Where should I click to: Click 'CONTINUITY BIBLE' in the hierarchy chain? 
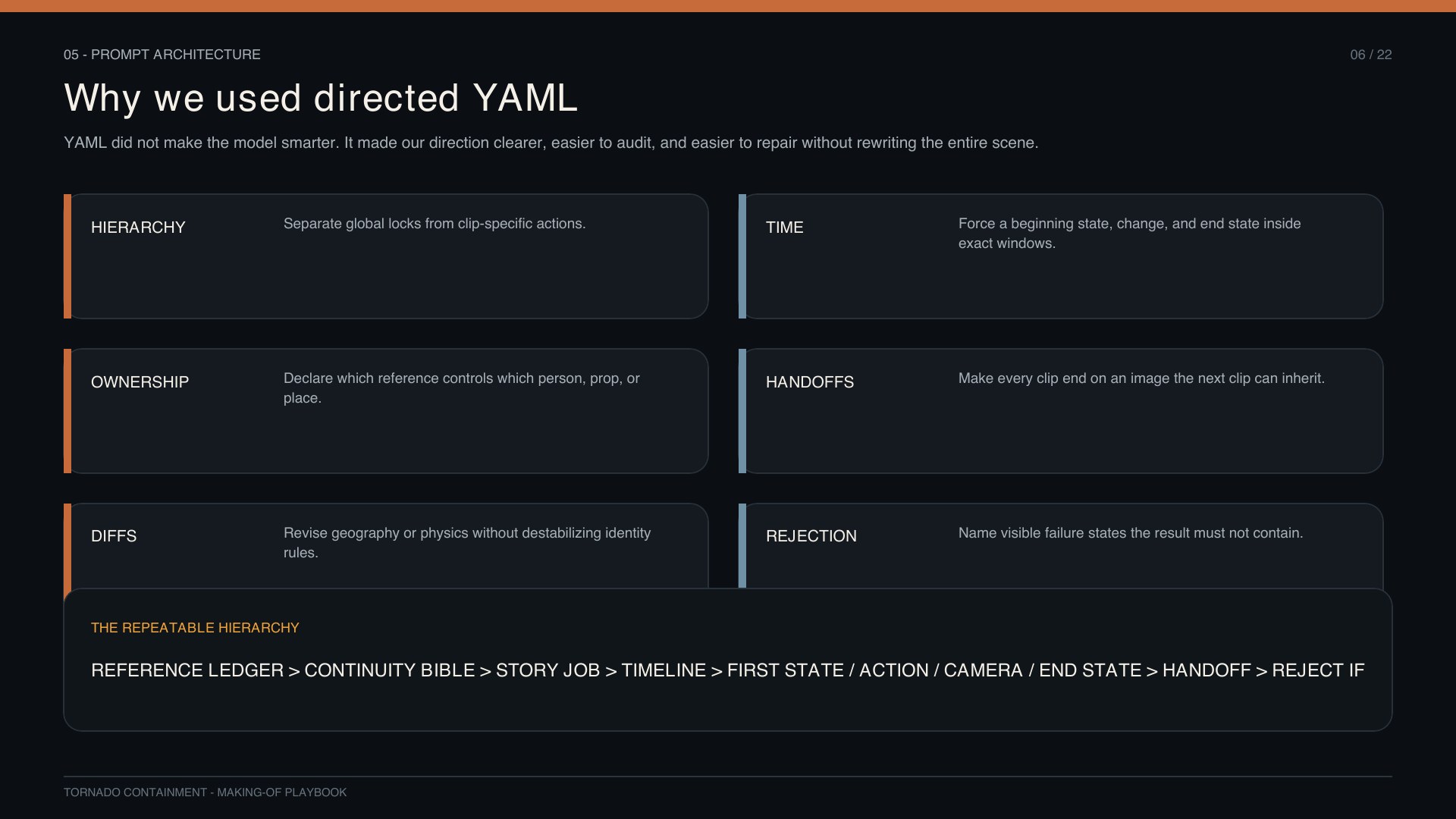click(389, 670)
